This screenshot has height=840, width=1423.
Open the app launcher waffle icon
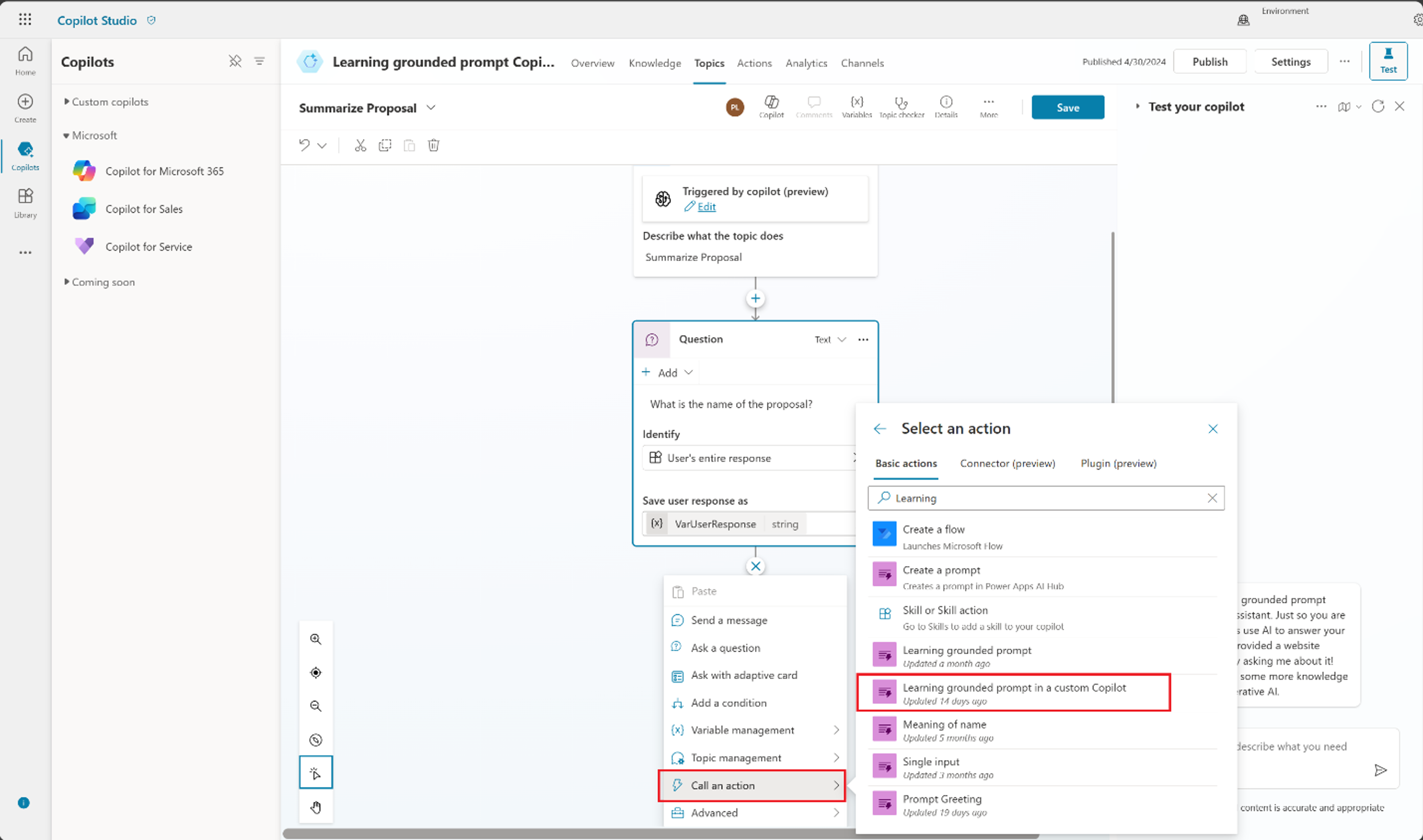(25, 19)
